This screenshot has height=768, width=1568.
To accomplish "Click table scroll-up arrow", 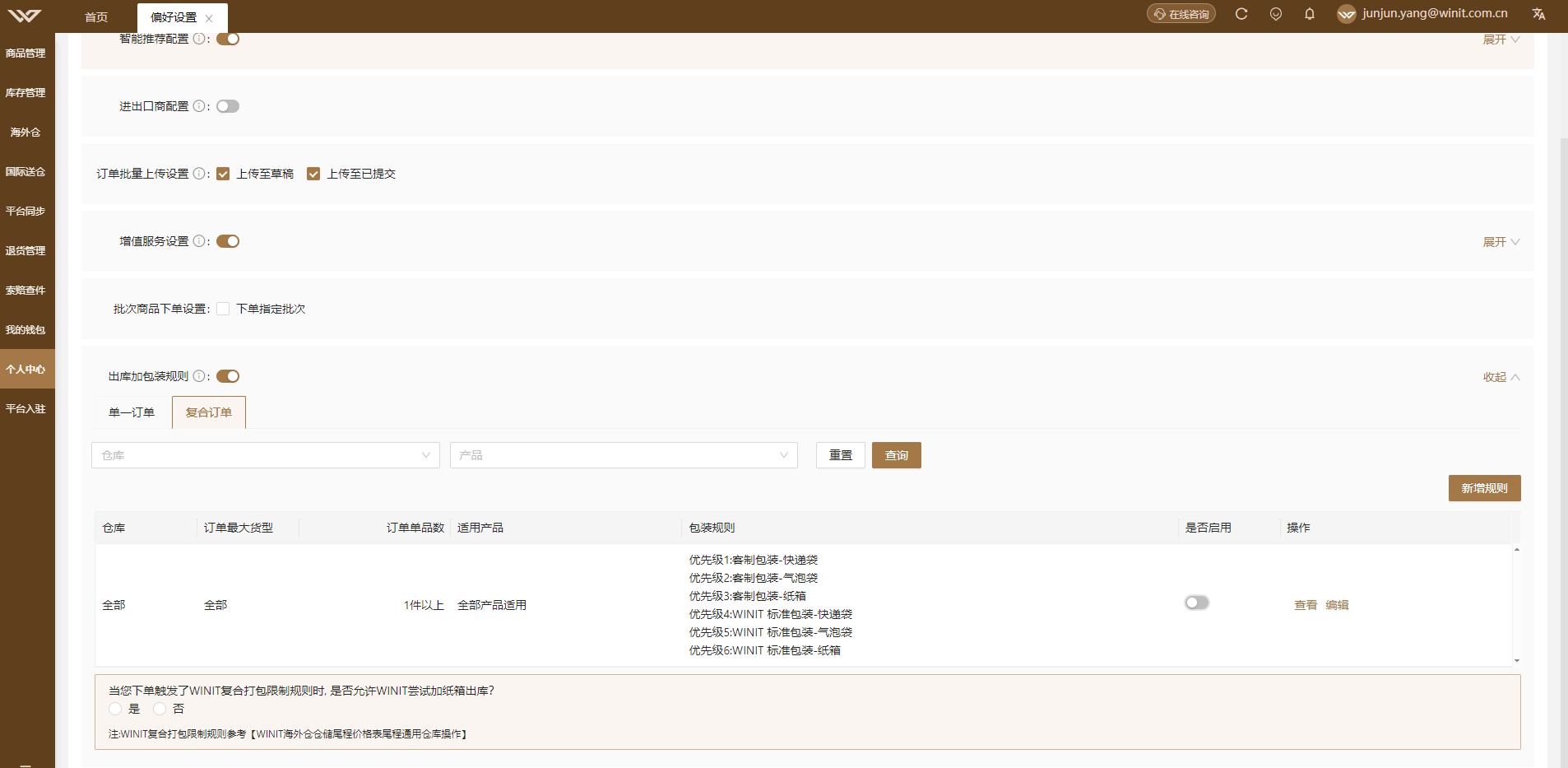I will 1516,550.
